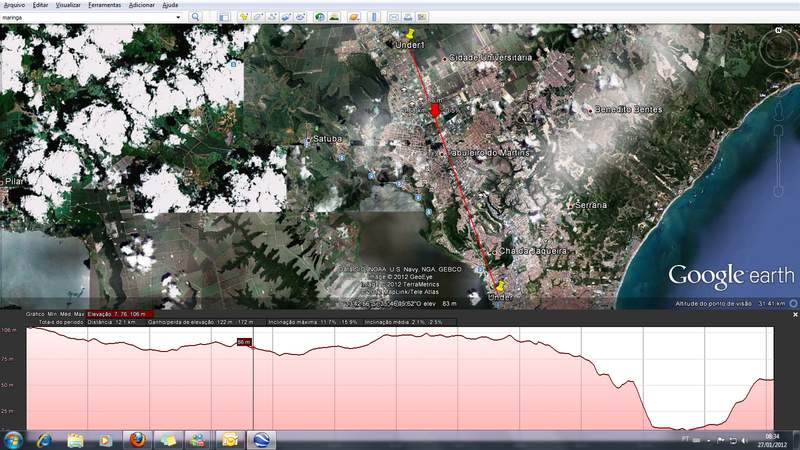The height and width of the screenshot is (450, 800).
Task: Click the Satuba place label
Action: tap(327, 138)
